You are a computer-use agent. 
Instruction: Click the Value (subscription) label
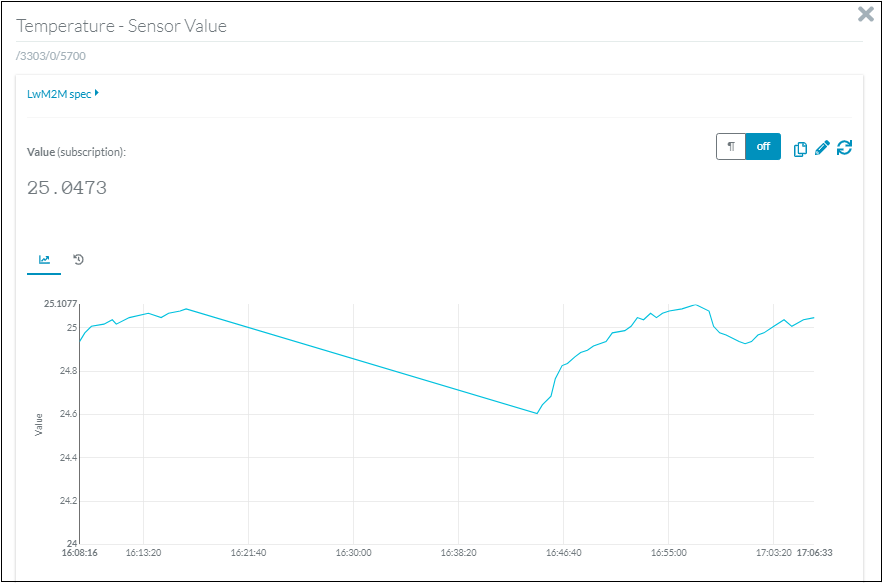(x=76, y=152)
